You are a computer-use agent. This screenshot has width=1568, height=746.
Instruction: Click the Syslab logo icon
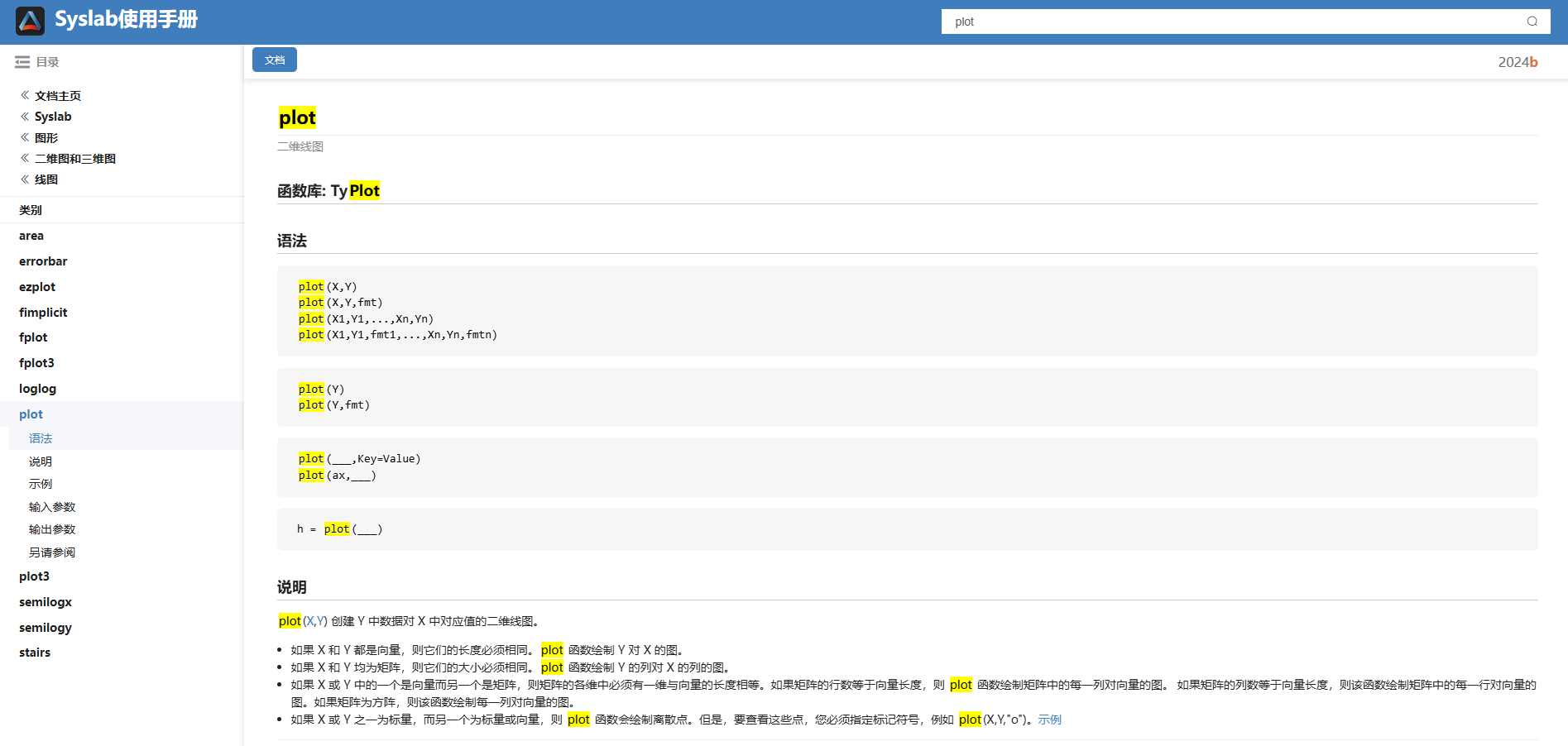30,21
